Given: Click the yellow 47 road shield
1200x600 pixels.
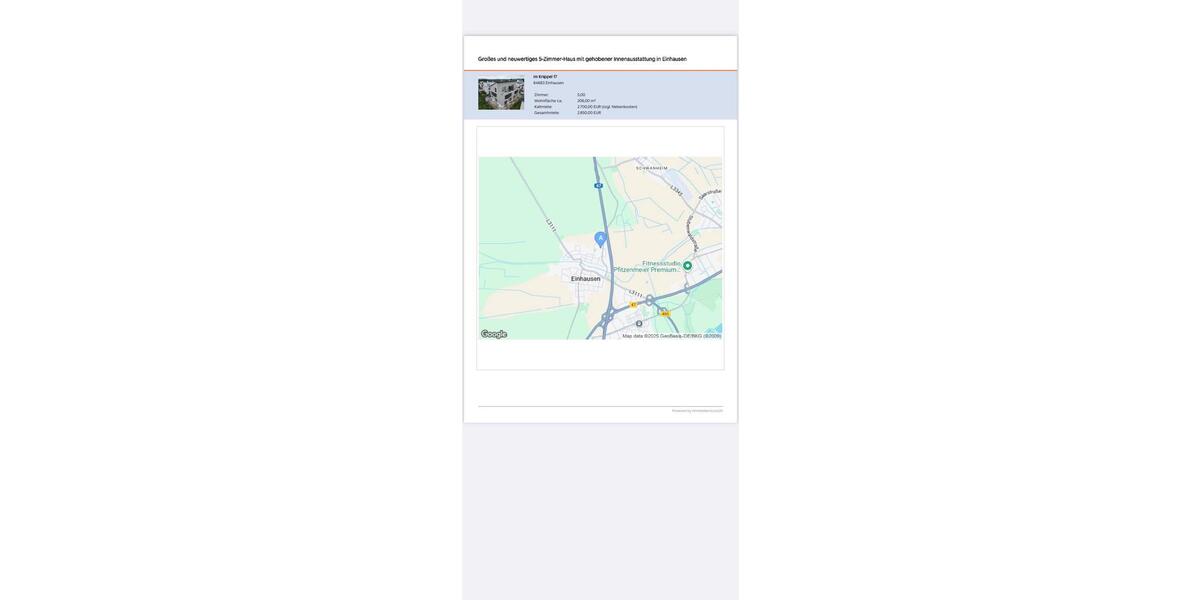Looking at the screenshot, I should pyautogui.click(x=634, y=304).
